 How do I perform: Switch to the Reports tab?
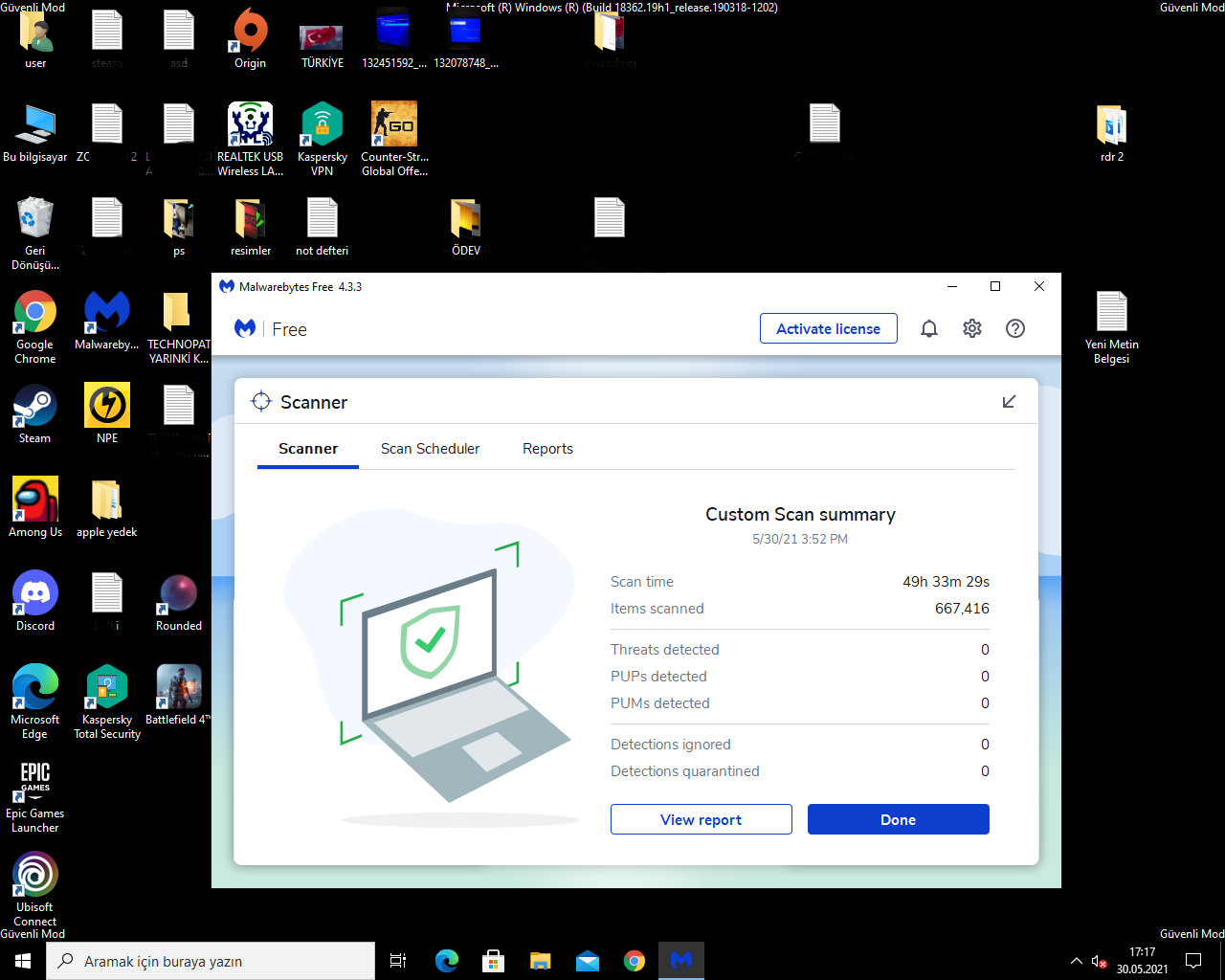(x=547, y=449)
